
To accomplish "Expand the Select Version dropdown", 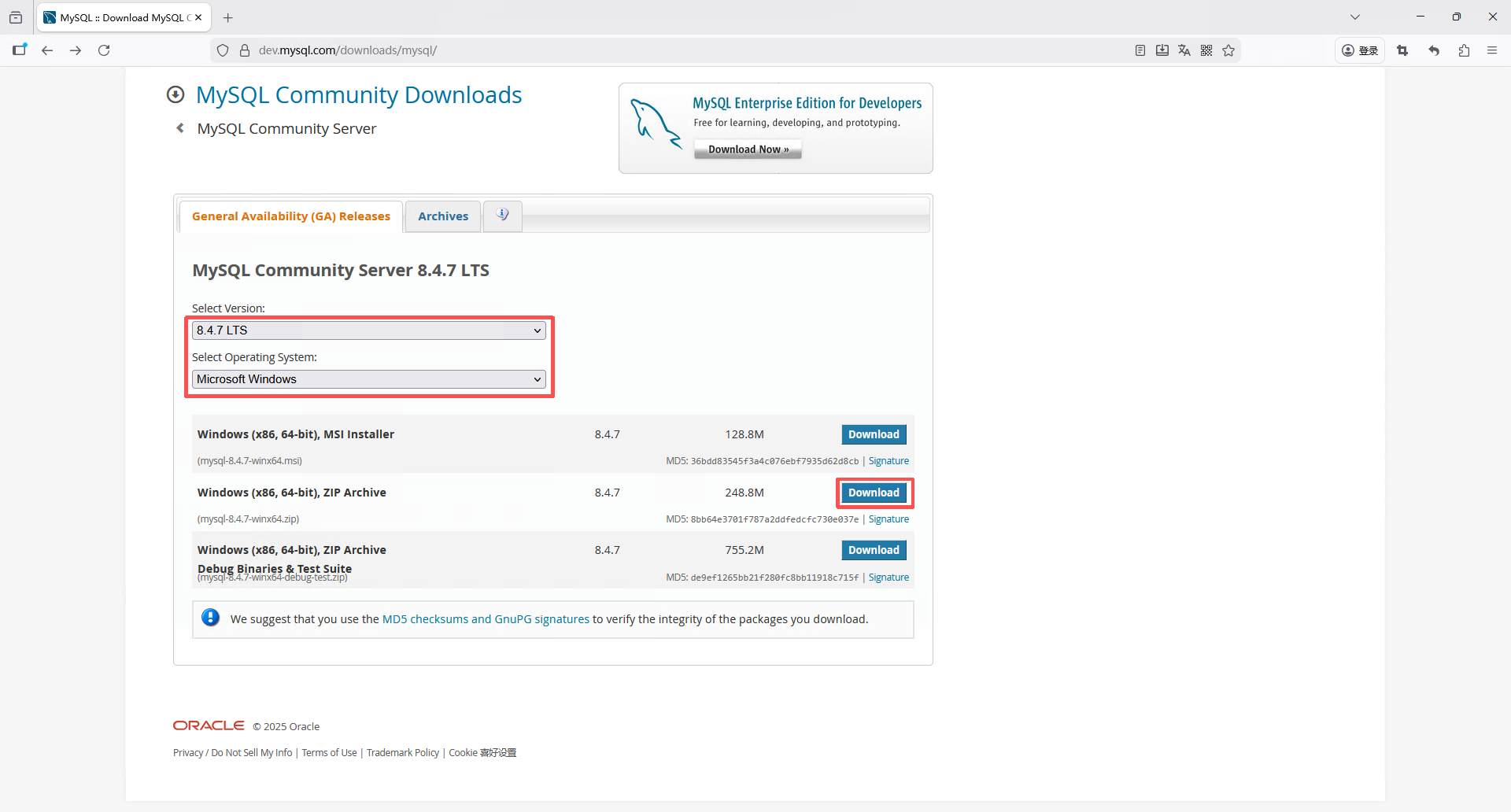I will (x=368, y=330).
